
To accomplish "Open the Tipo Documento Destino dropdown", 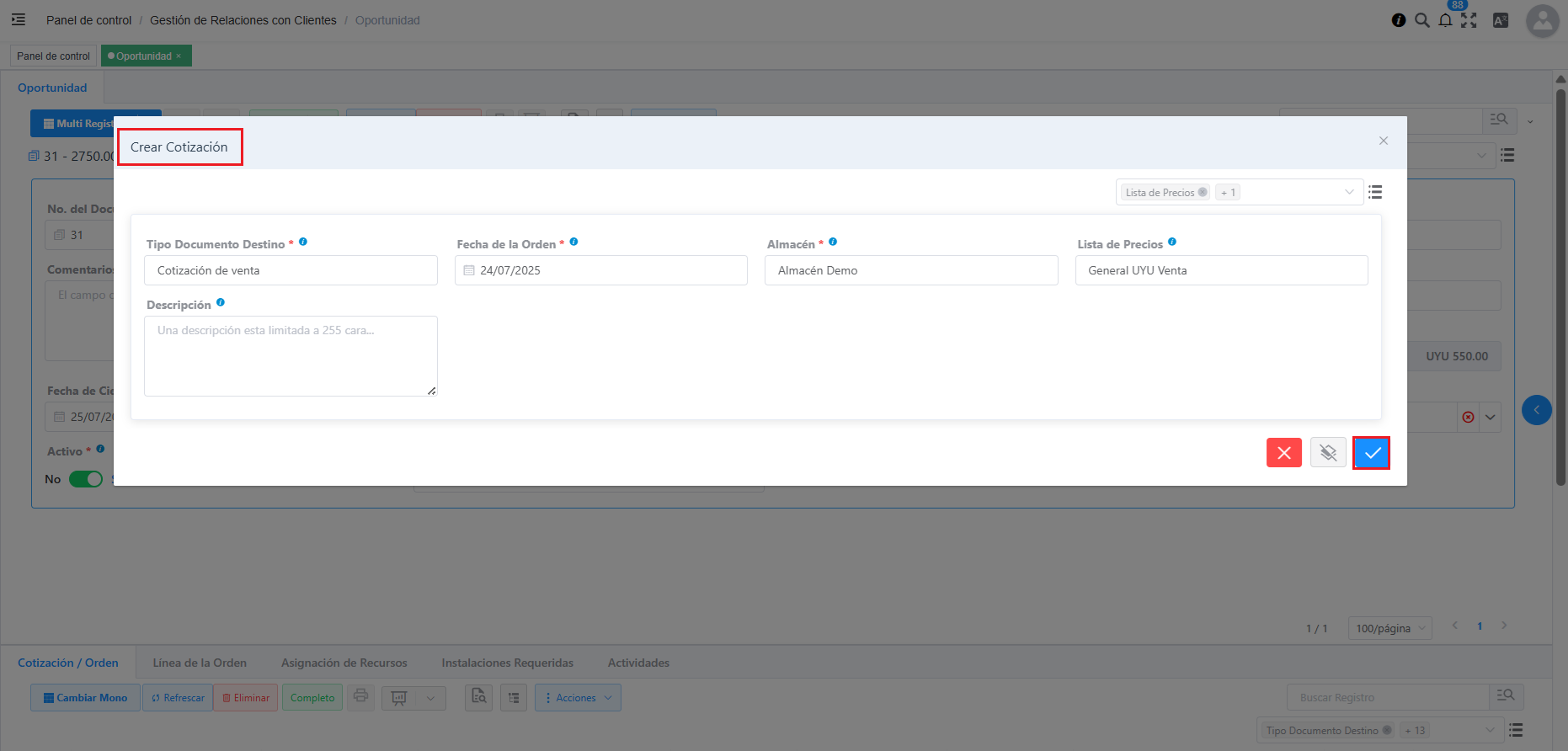I will pyautogui.click(x=291, y=270).
